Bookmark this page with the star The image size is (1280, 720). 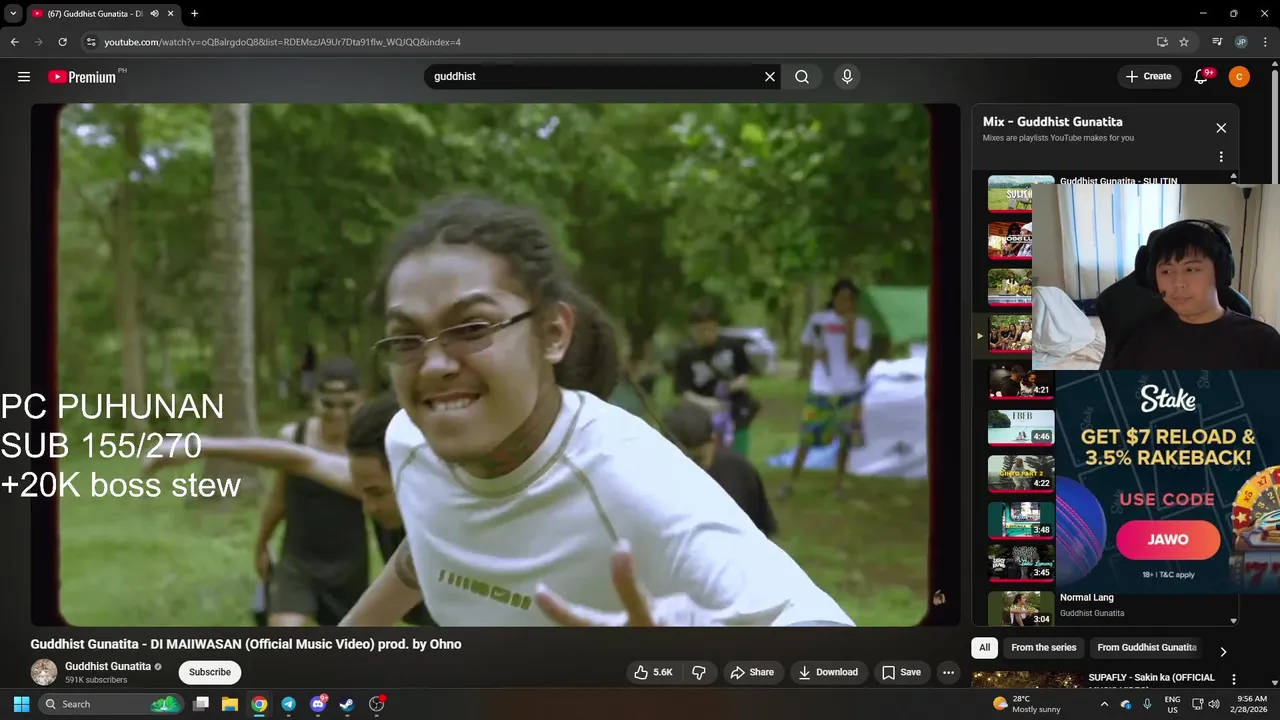click(x=1184, y=42)
